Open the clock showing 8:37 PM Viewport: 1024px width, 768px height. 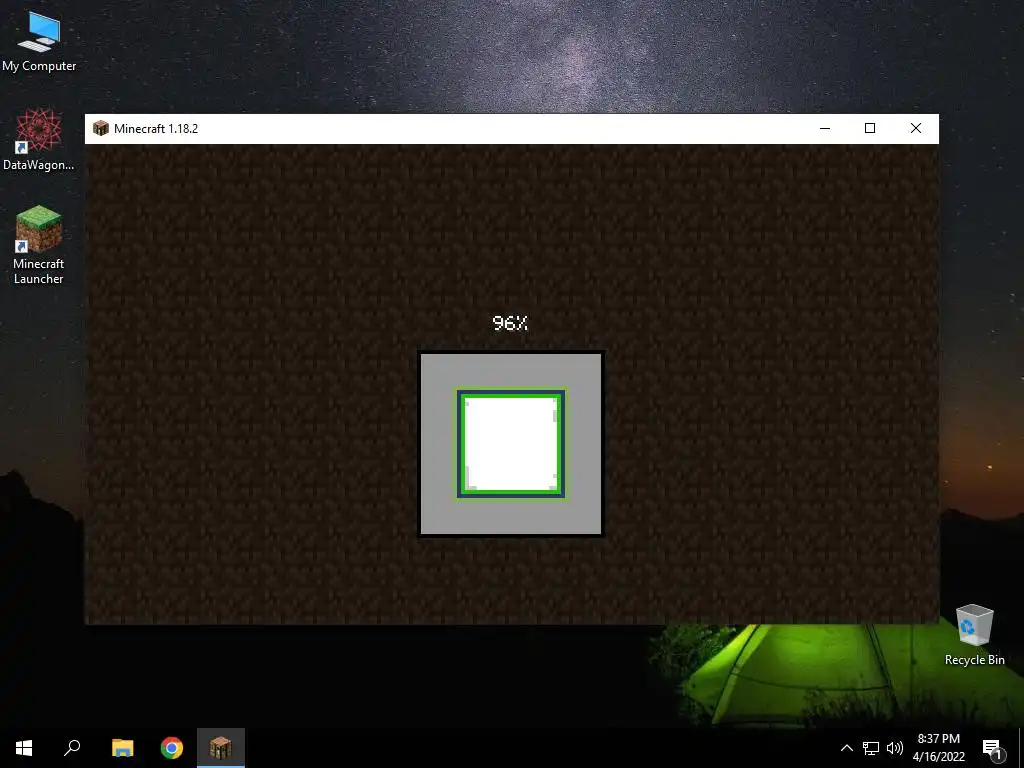point(938,748)
